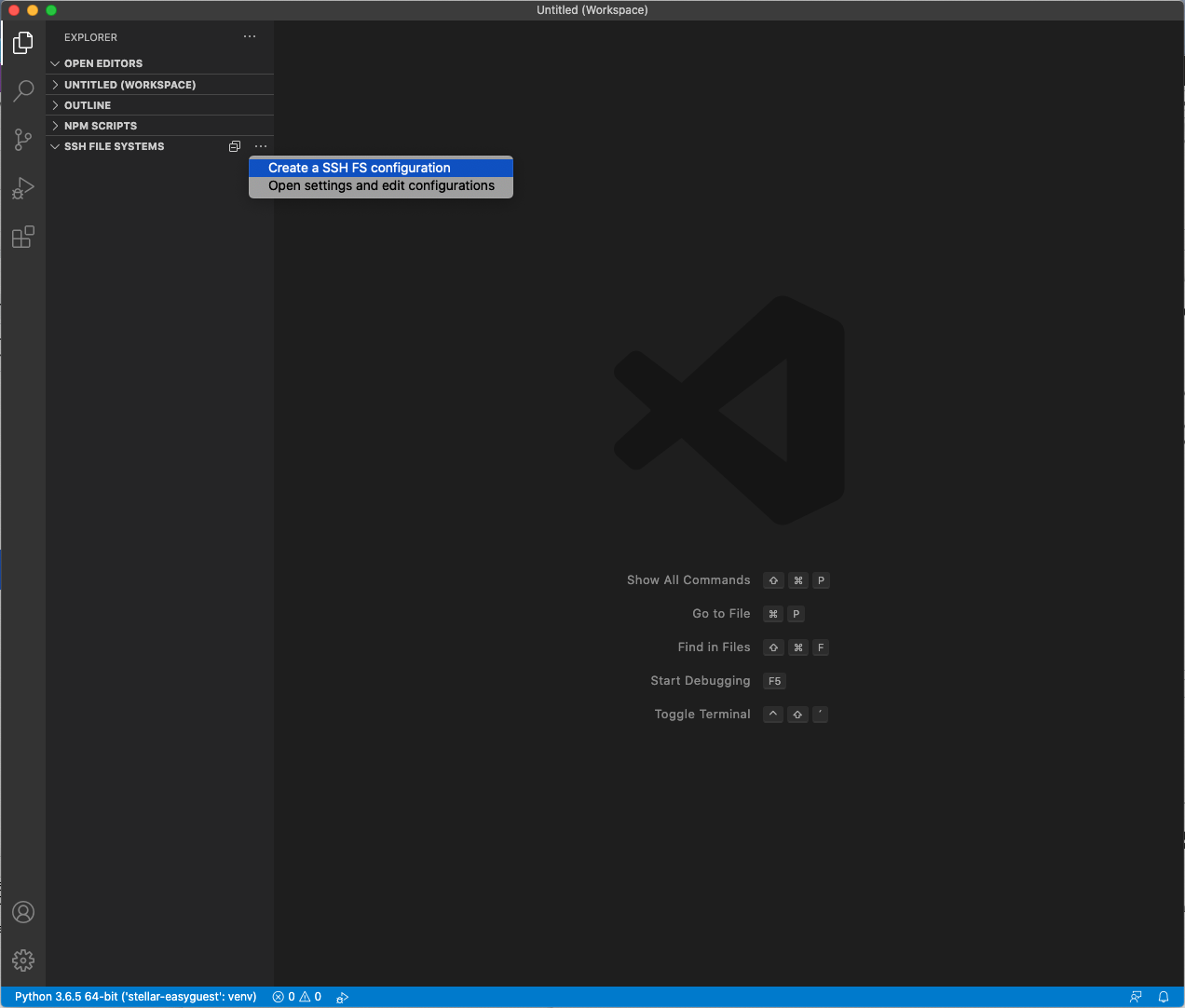1185x1008 pixels.
Task: Expand the Outline section
Action: click(x=88, y=105)
